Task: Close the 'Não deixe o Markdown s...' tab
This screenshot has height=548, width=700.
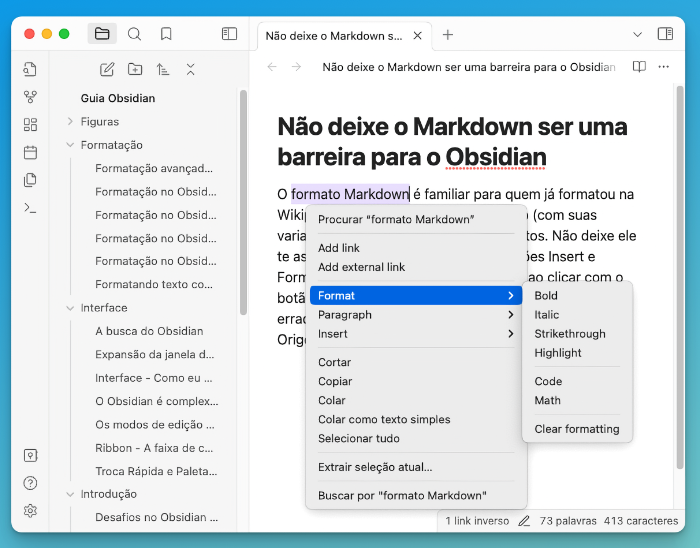Action: coord(417,36)
